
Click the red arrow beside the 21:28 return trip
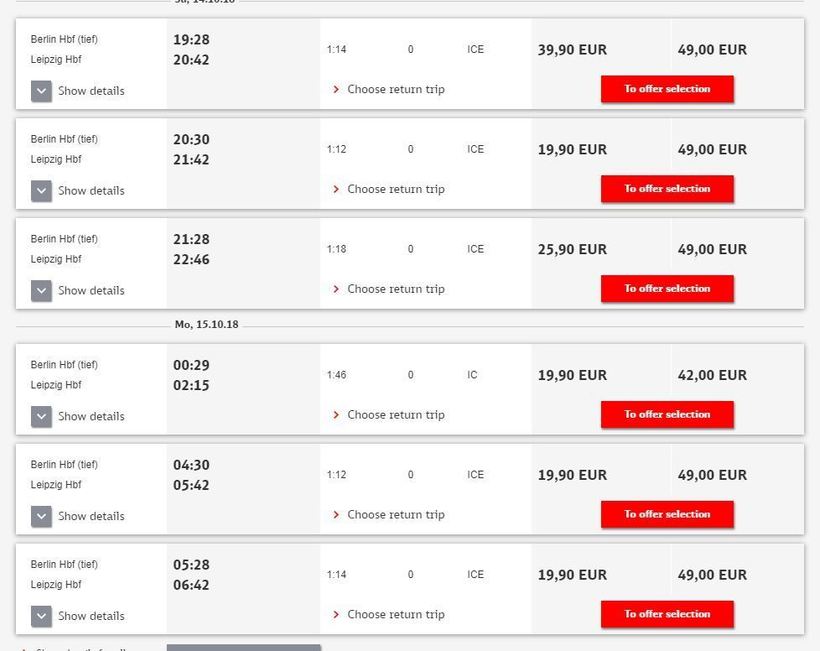pos(337,290)
